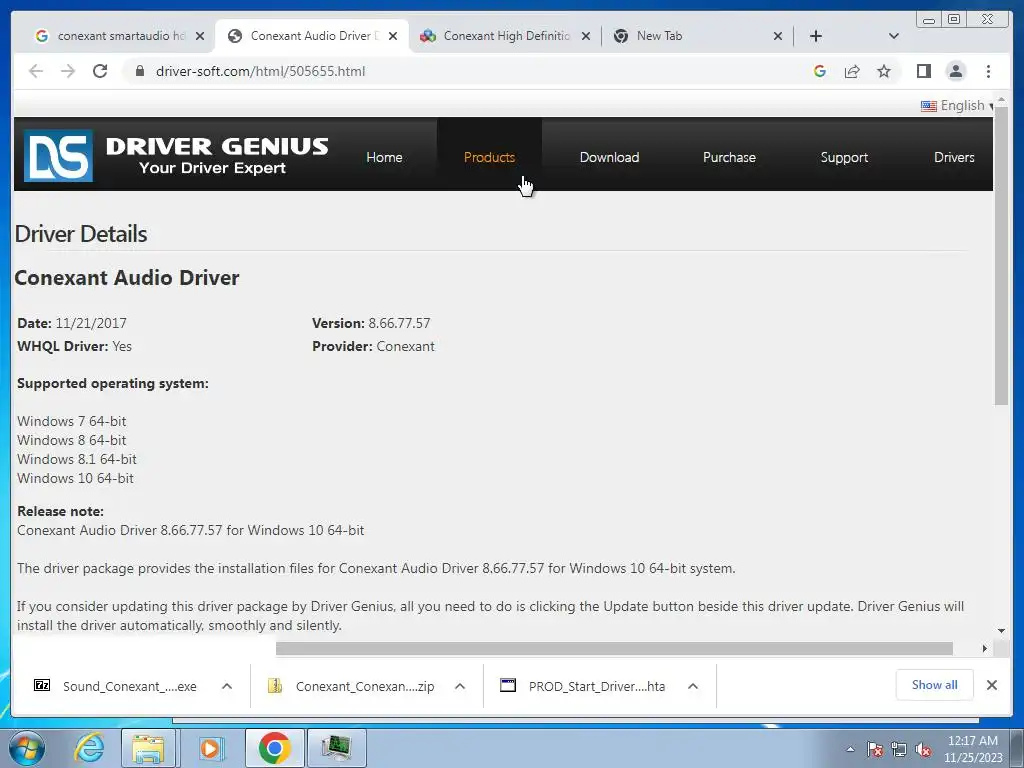
Task: Click the network tray icon
Action: click(x=899, y=750)
